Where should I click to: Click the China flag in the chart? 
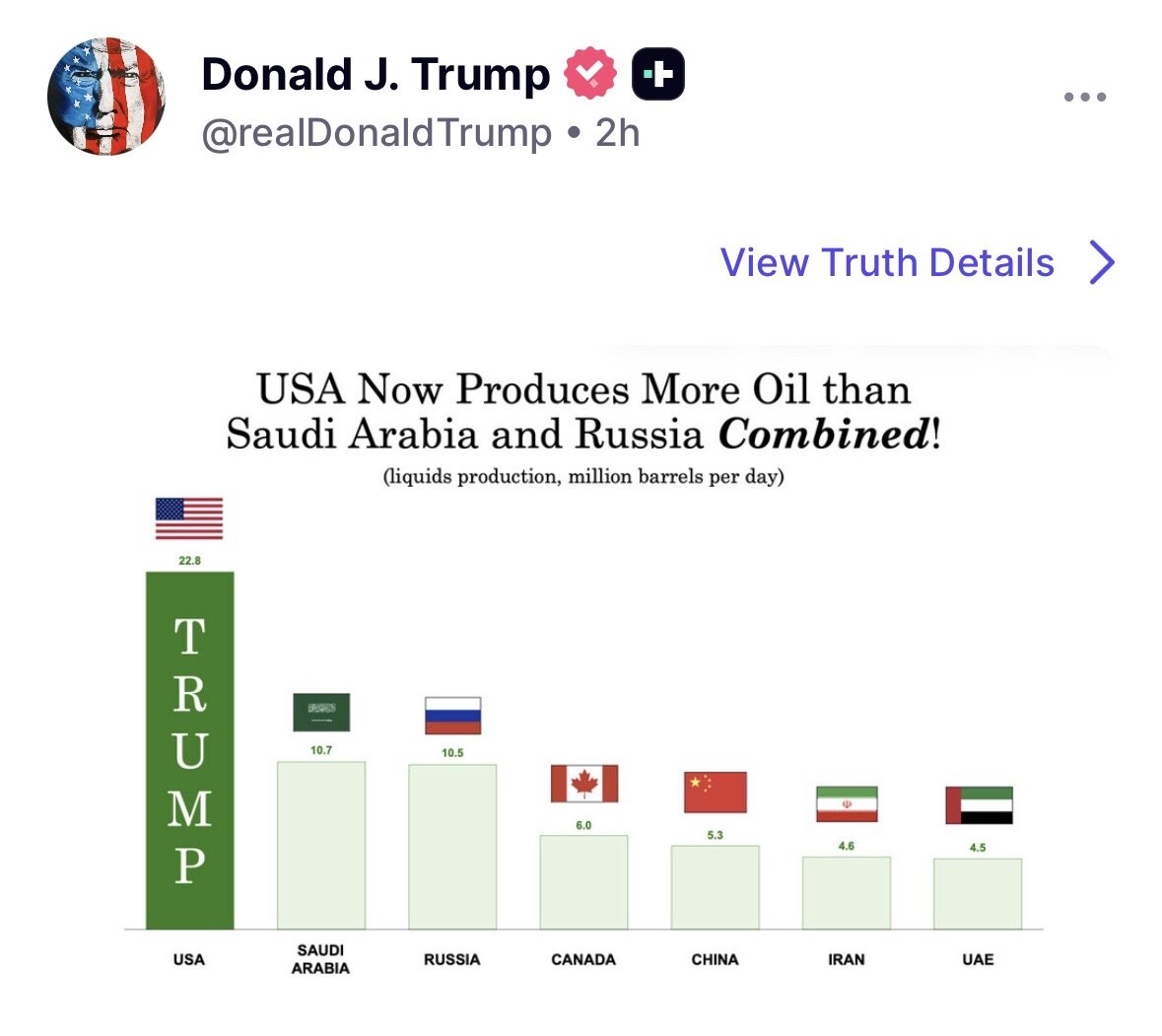pyautogui.click(x=715, y=793)
